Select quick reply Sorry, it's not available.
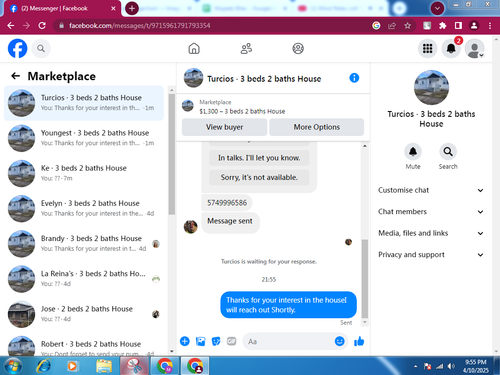The image size is (500, 375). pos(259,177)
